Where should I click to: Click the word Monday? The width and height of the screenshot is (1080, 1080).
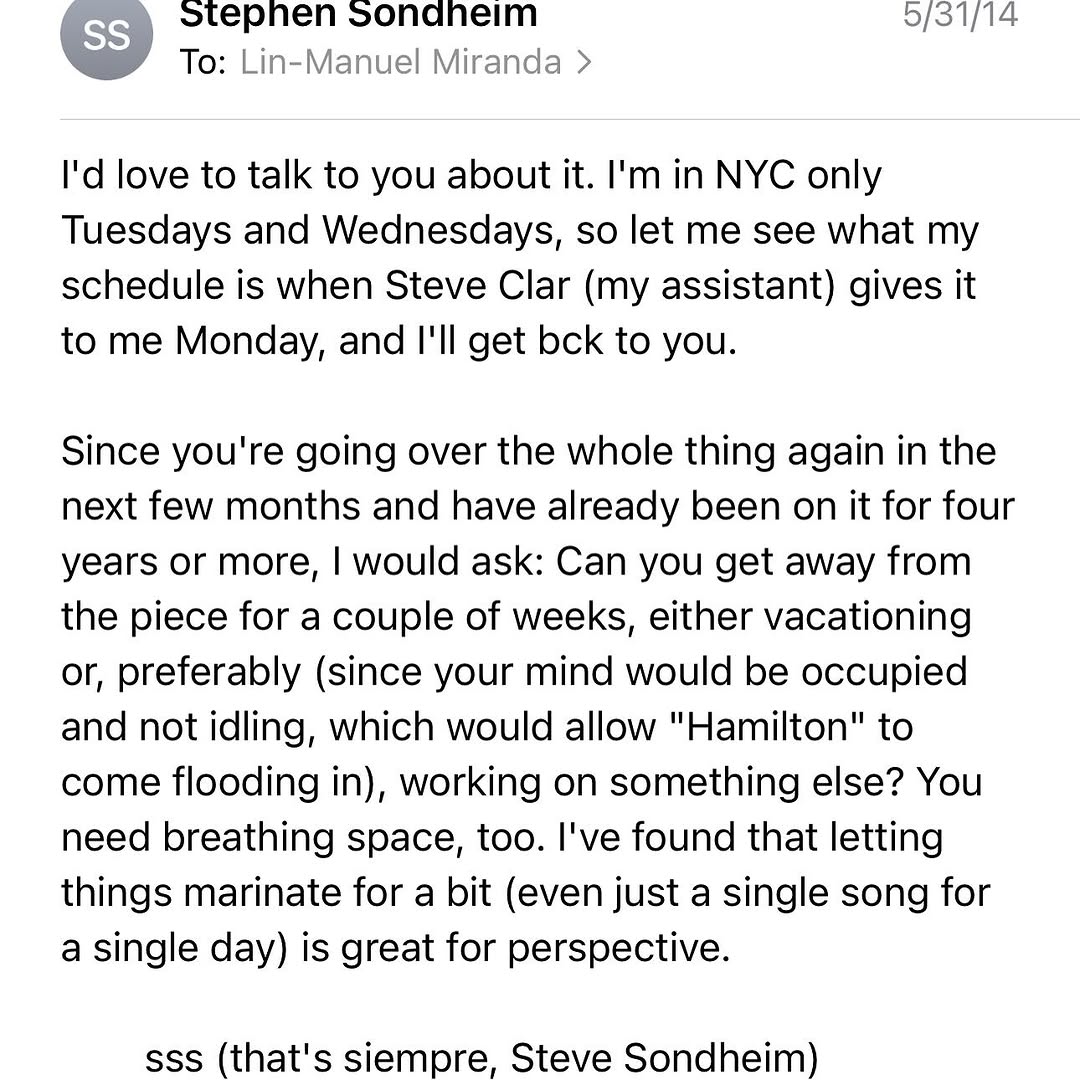point(249,342)
